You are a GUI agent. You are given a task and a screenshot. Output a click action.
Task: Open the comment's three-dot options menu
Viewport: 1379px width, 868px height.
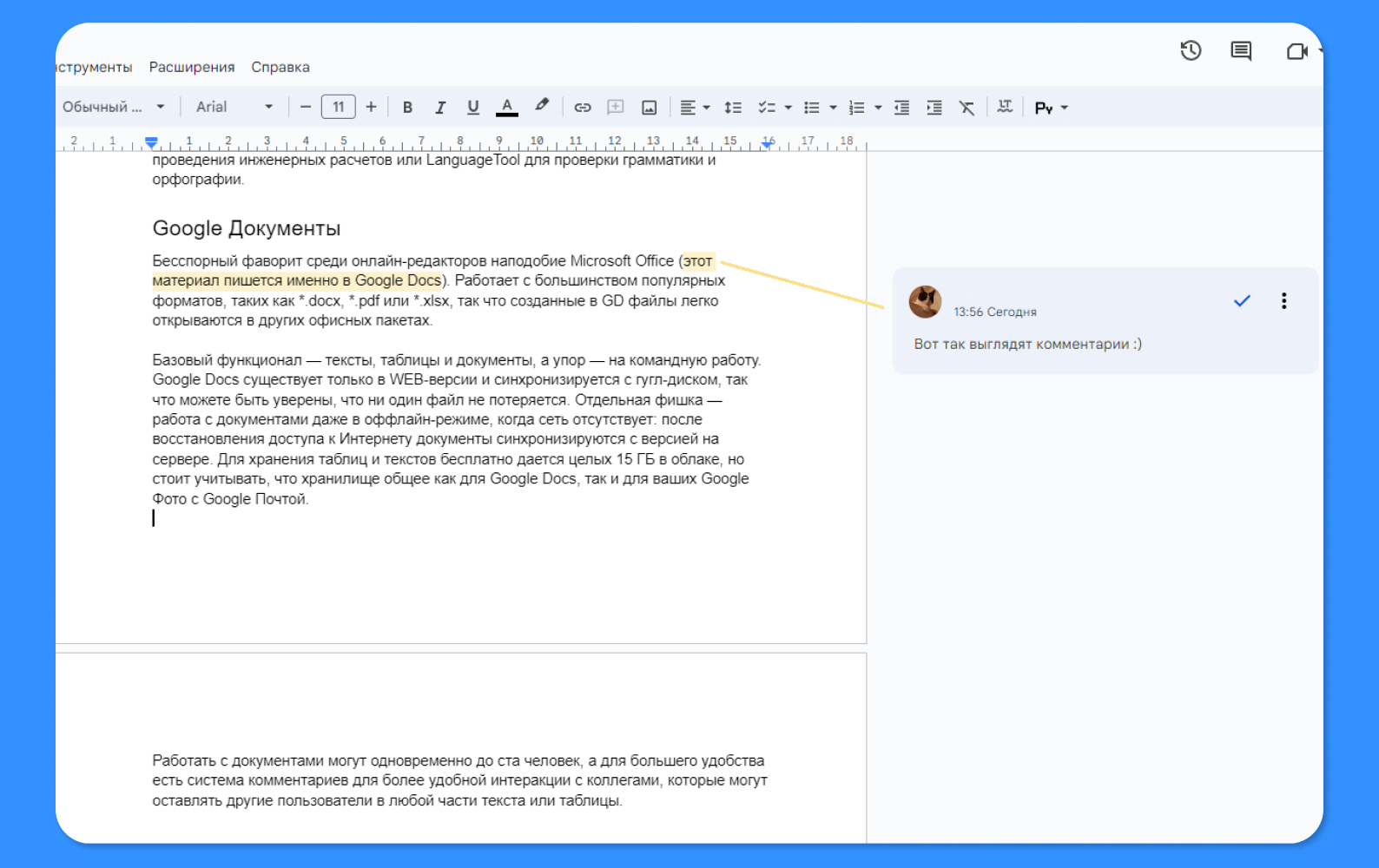(1283, 301)
